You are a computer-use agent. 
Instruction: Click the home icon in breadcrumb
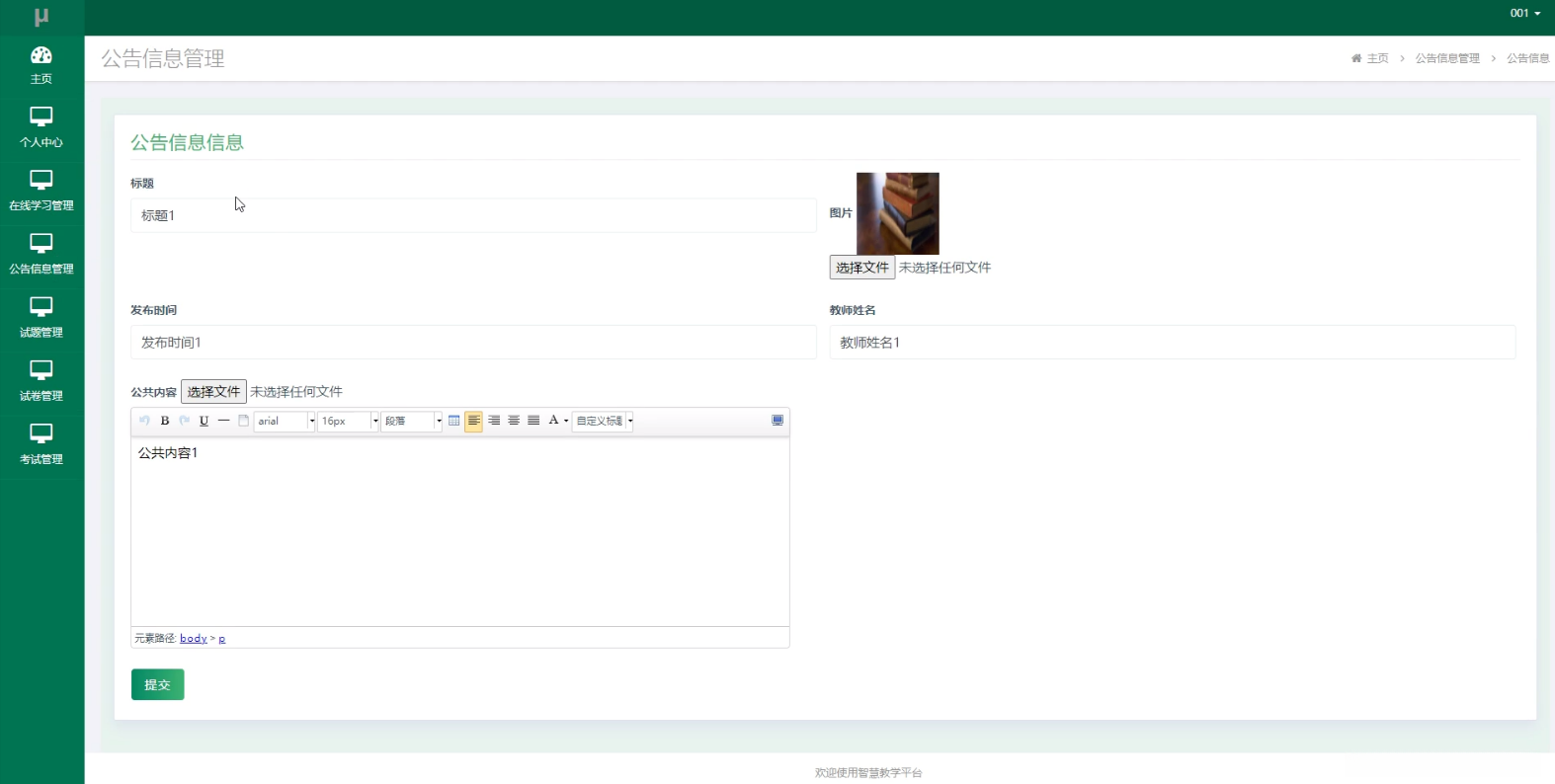[x=1356, y=58]
